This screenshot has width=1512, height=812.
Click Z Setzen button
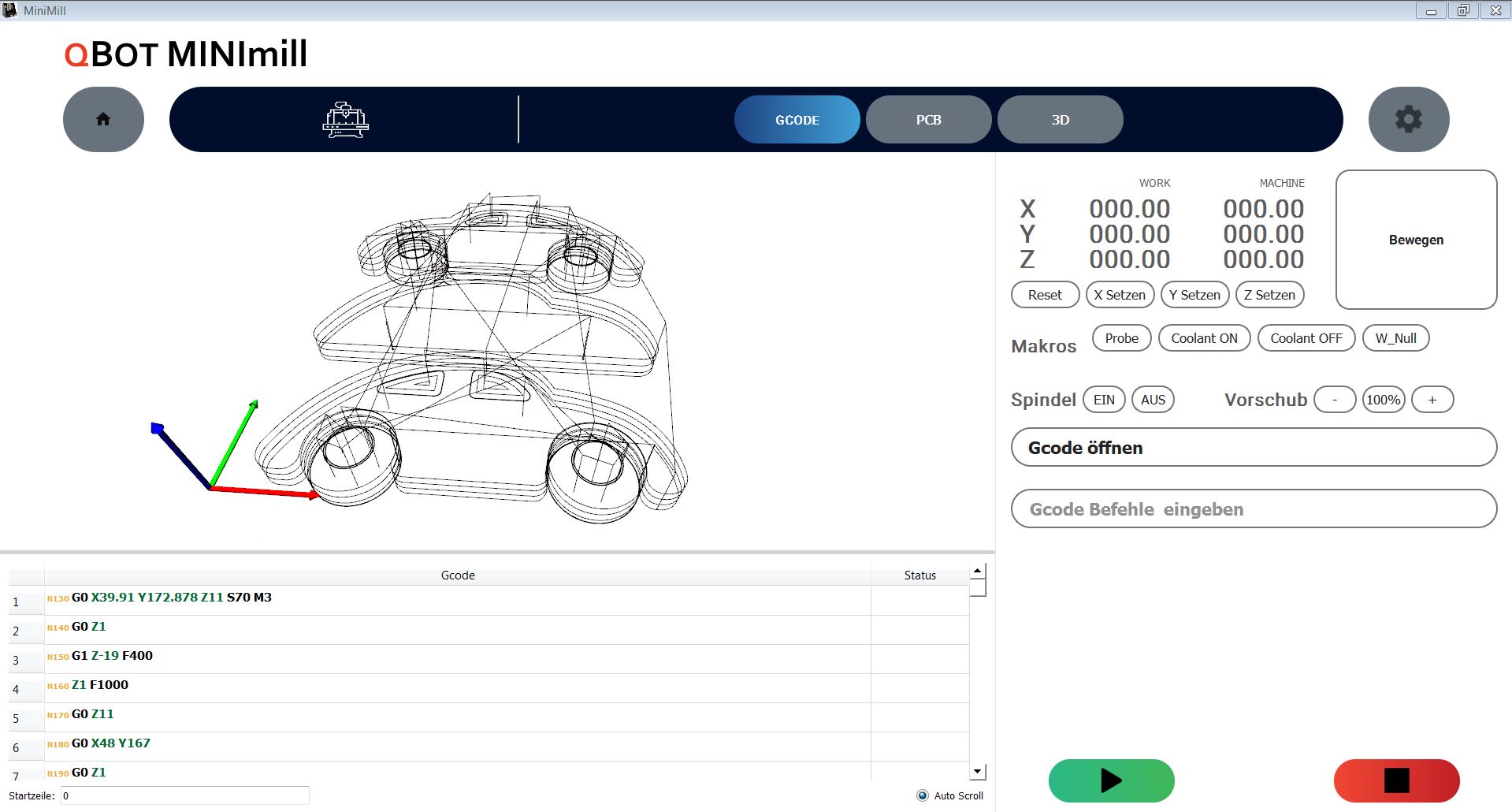pos(1269,295)
